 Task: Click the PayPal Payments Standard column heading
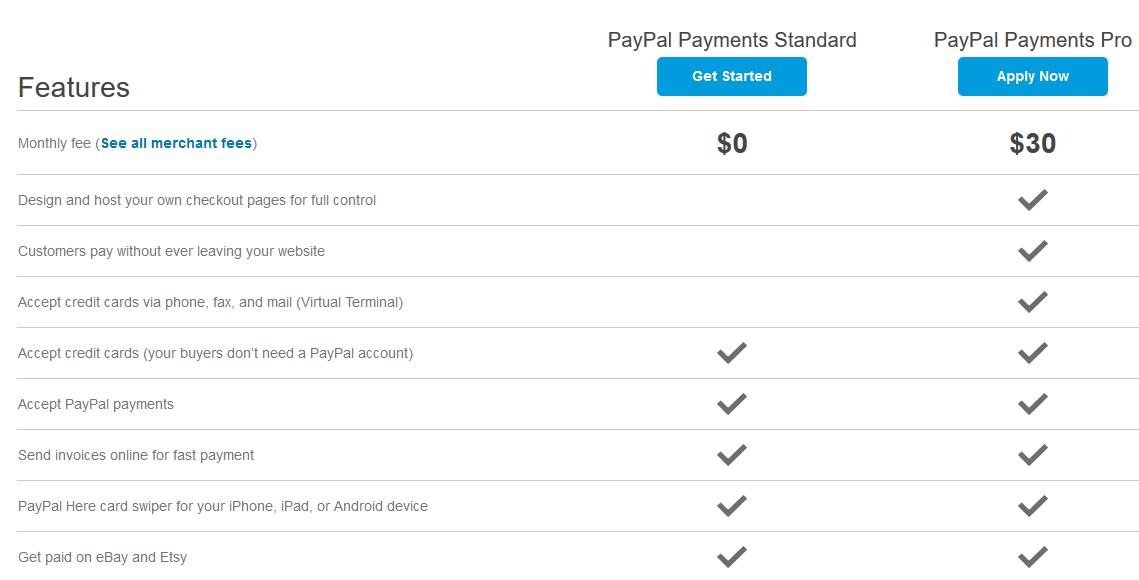point(732,40)
